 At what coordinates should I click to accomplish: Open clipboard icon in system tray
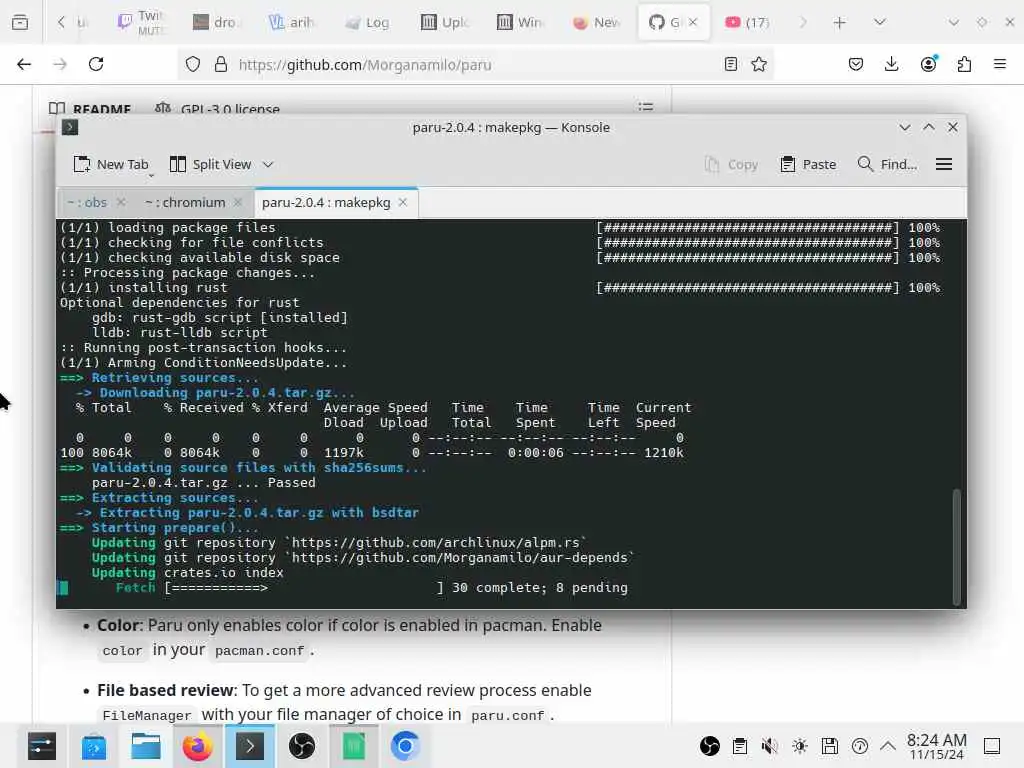point(740,746)
